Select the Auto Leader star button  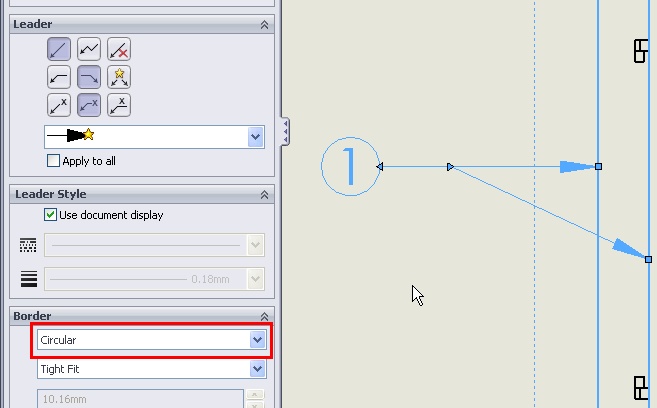pyautogui.click(x=119, y=77)
